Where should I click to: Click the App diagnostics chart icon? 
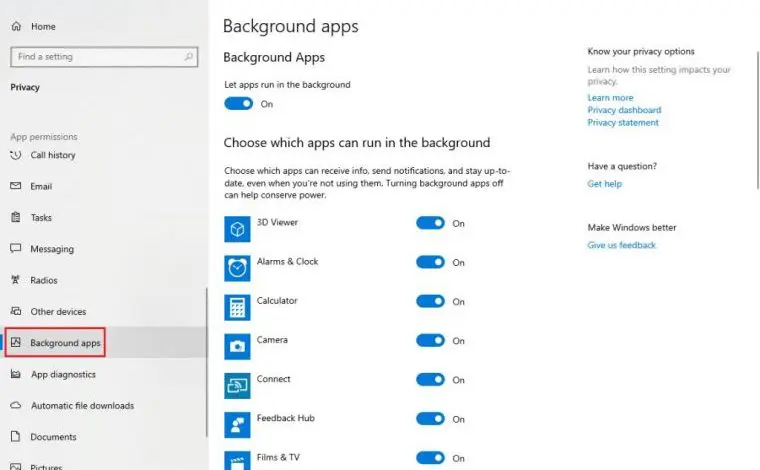[16, 374]
